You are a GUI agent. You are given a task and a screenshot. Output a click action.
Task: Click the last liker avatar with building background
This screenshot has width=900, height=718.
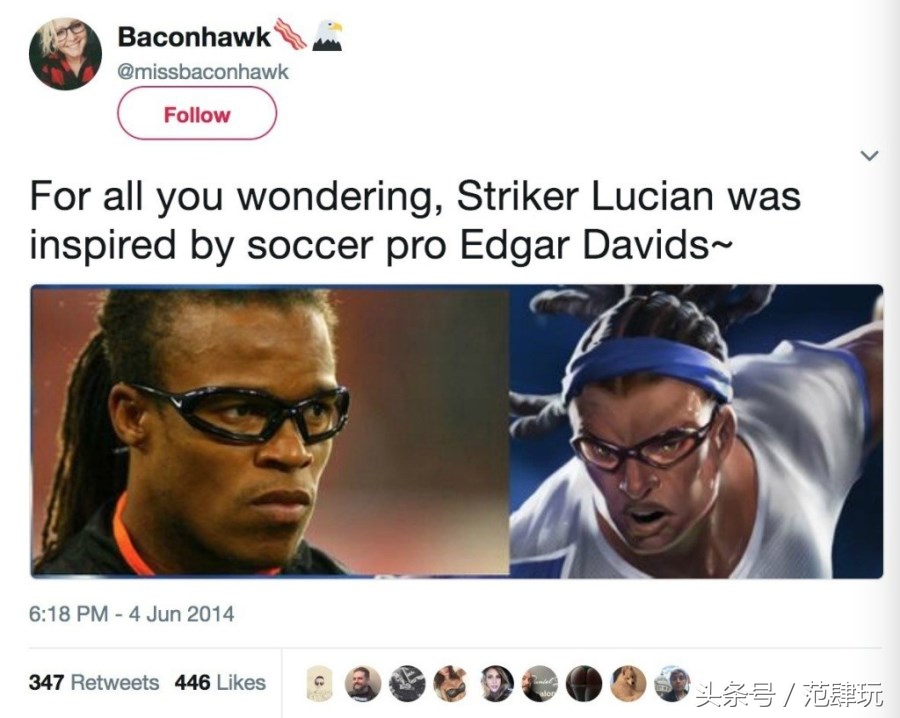click(672, 684)
